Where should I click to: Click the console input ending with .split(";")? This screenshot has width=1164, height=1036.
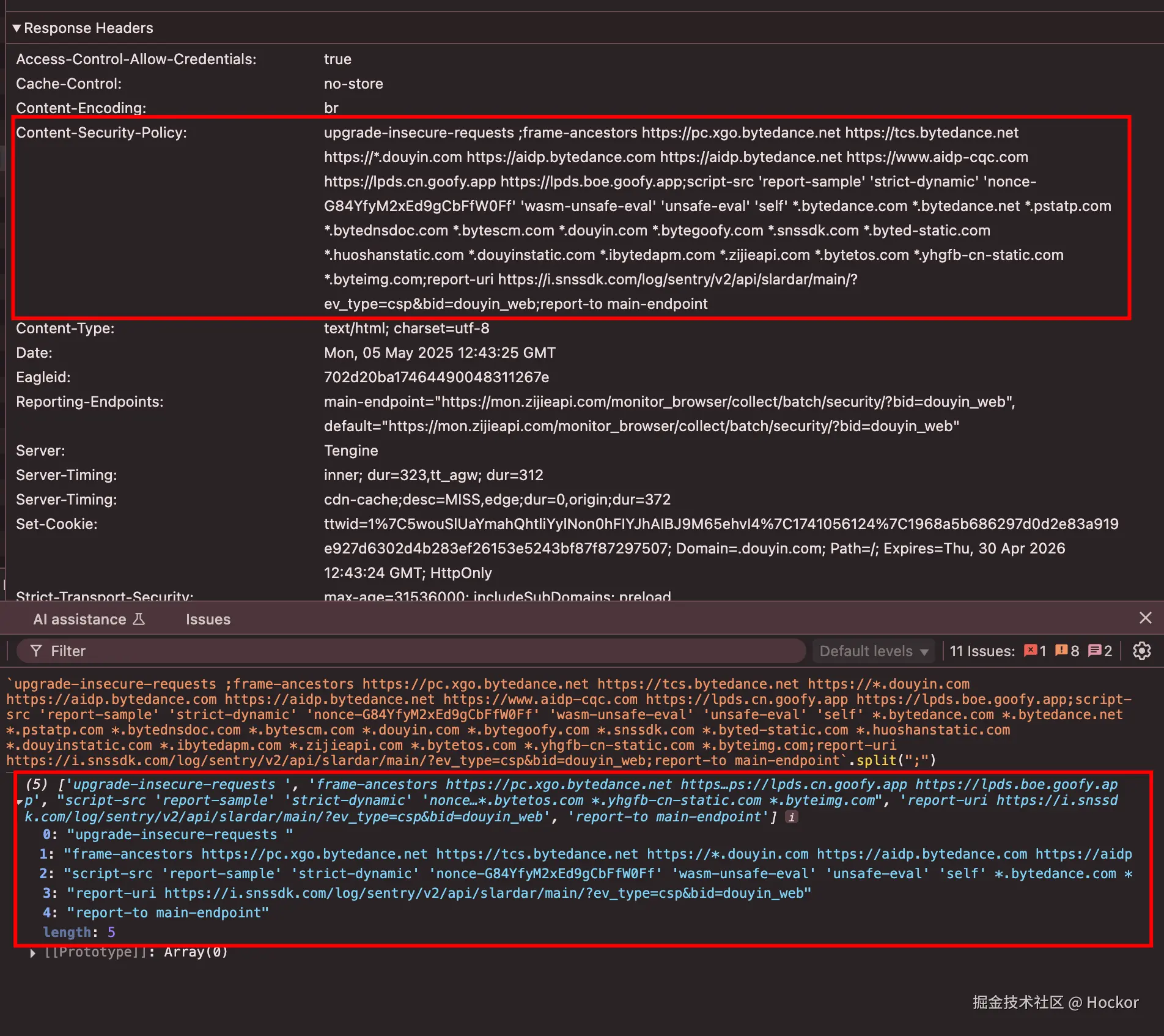click(569, 722)
